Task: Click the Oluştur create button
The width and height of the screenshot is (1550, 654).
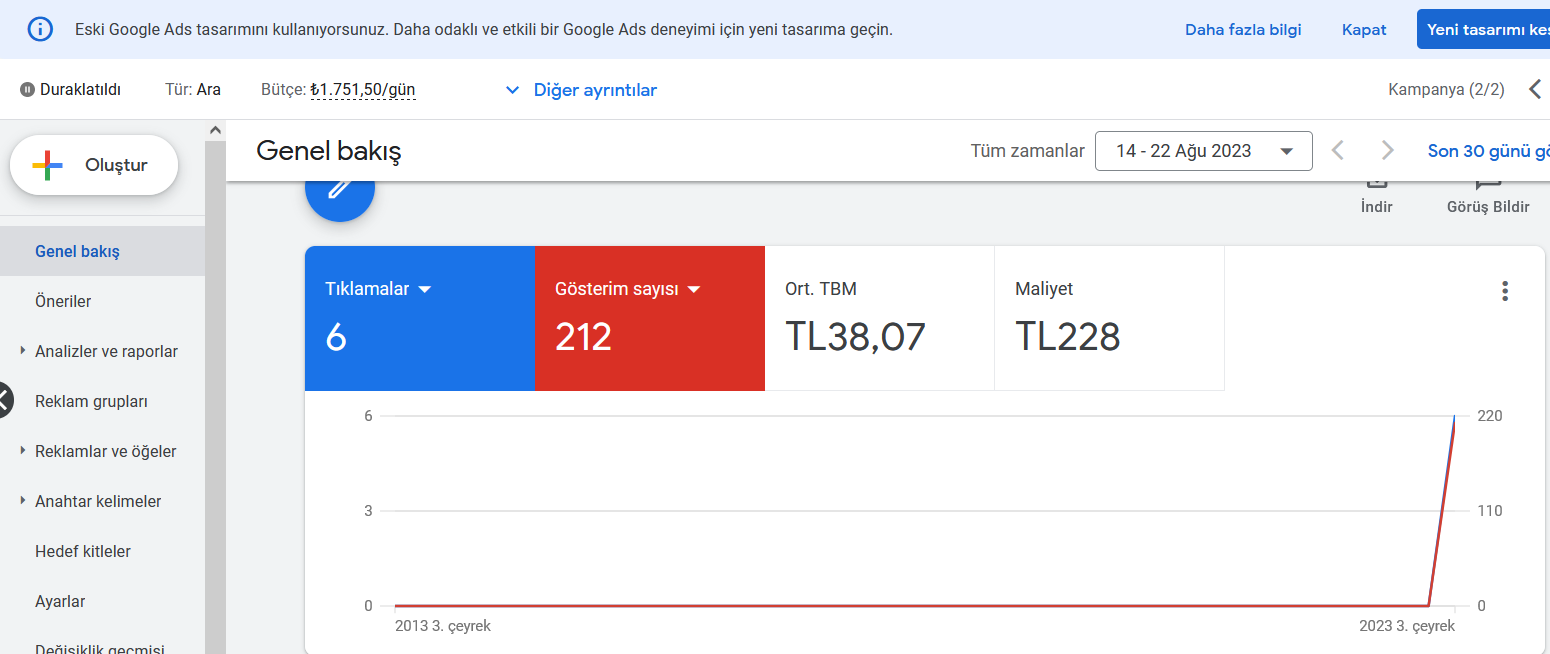Action: 94,165
